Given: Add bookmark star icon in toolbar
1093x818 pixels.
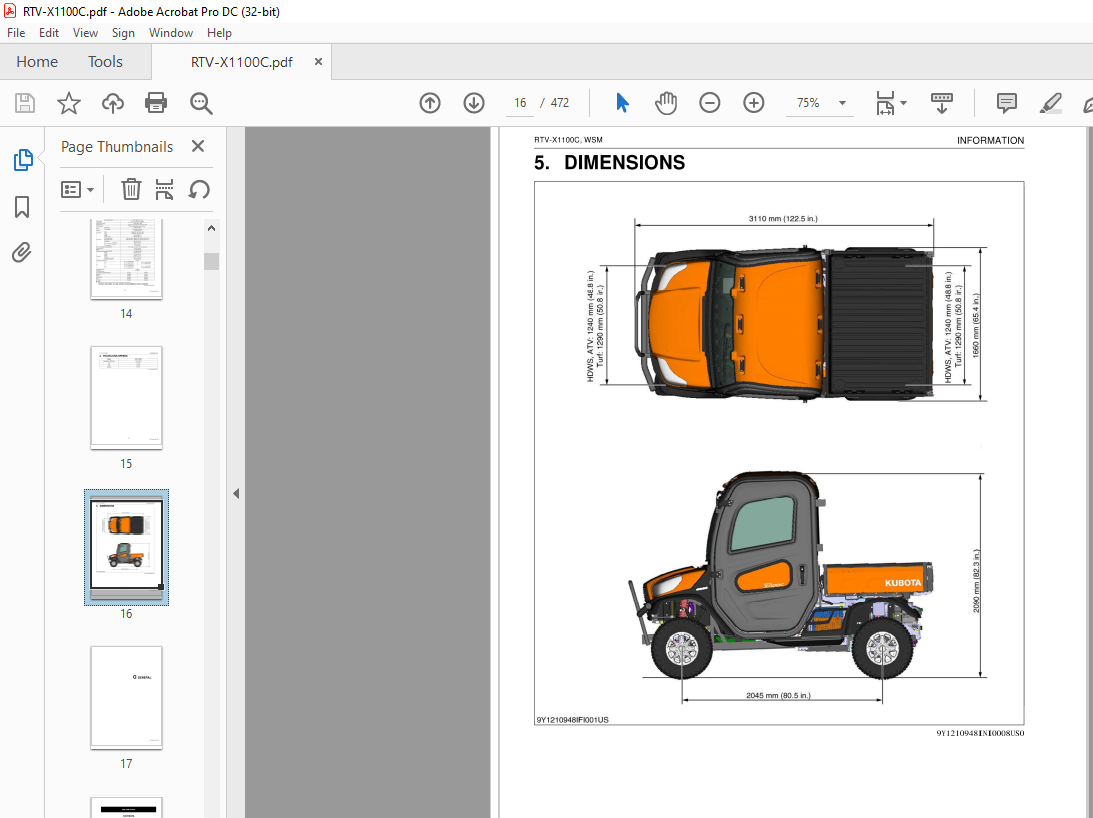Looking at the screenshot, I should 68,103.
